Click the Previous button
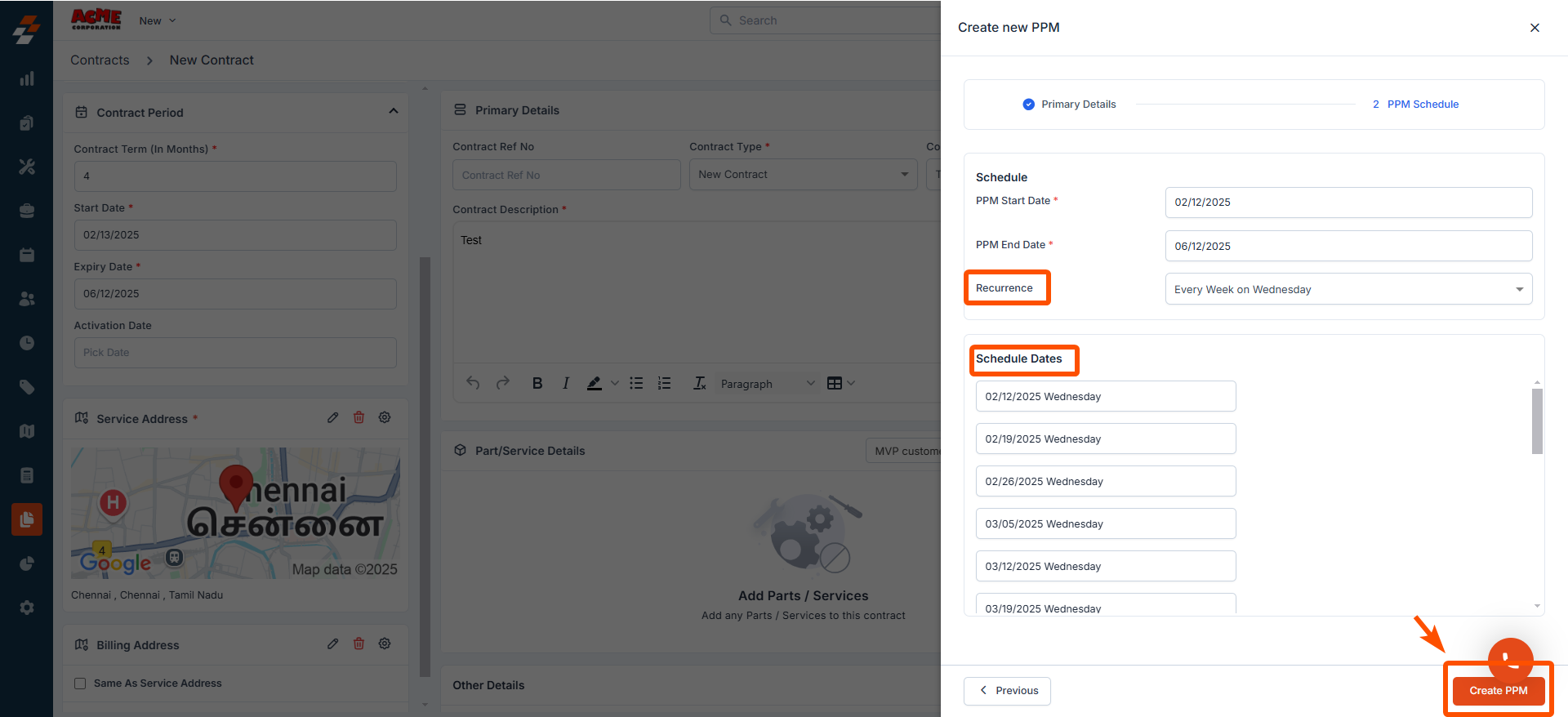The height and width of the screenshot is (717, 1568). (x=1007, y=691)
